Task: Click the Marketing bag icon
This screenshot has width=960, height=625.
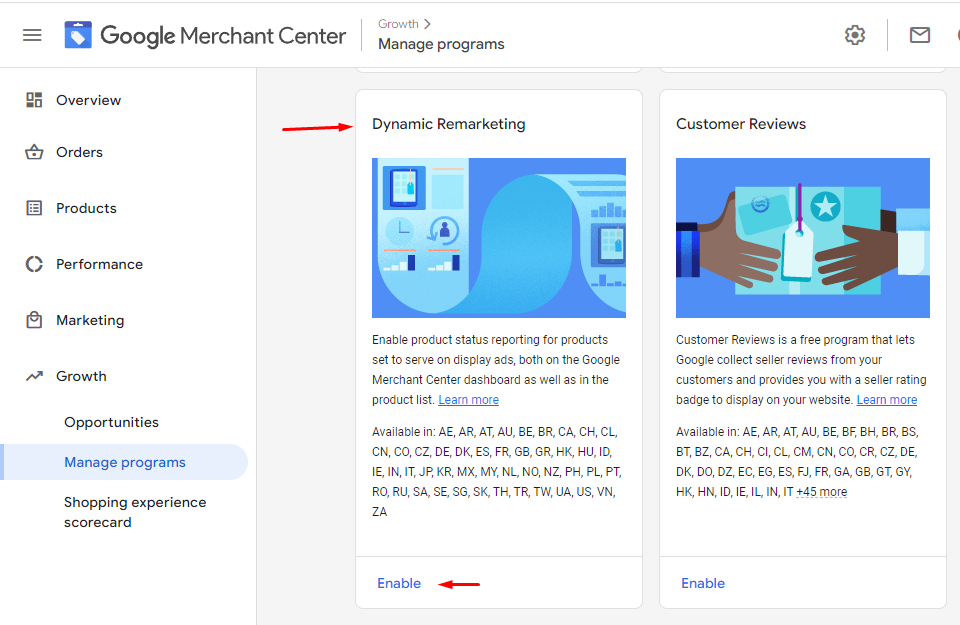Action: coord(34,320)
